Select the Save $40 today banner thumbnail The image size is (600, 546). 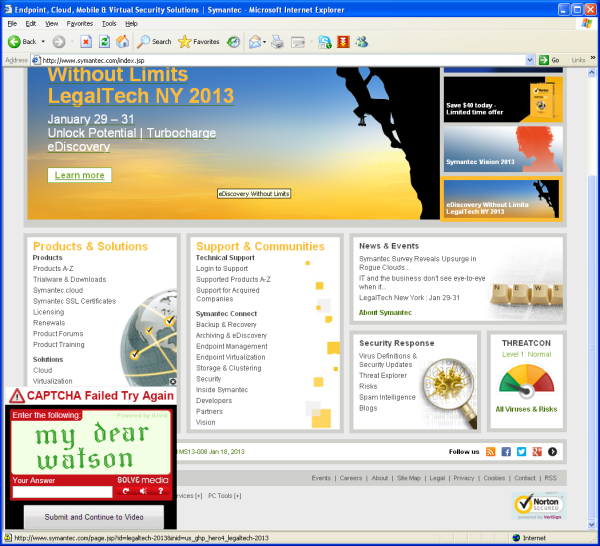coord(503,99)
